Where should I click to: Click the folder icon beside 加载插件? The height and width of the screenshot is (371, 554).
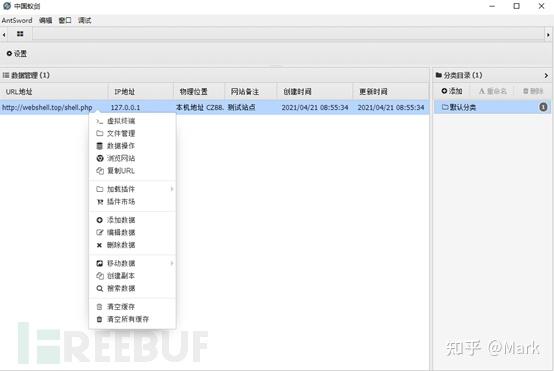pyautogui.click(x=100, y=189)
